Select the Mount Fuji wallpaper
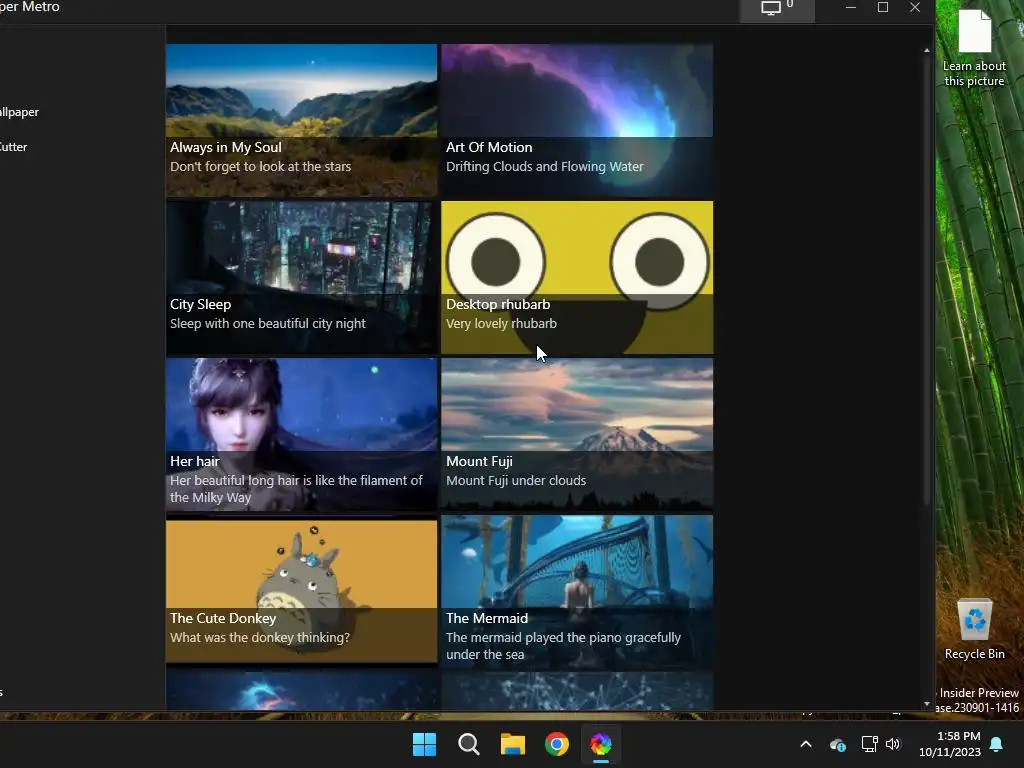Viewport: 1024px width, 768px height. tap(577, 434)
